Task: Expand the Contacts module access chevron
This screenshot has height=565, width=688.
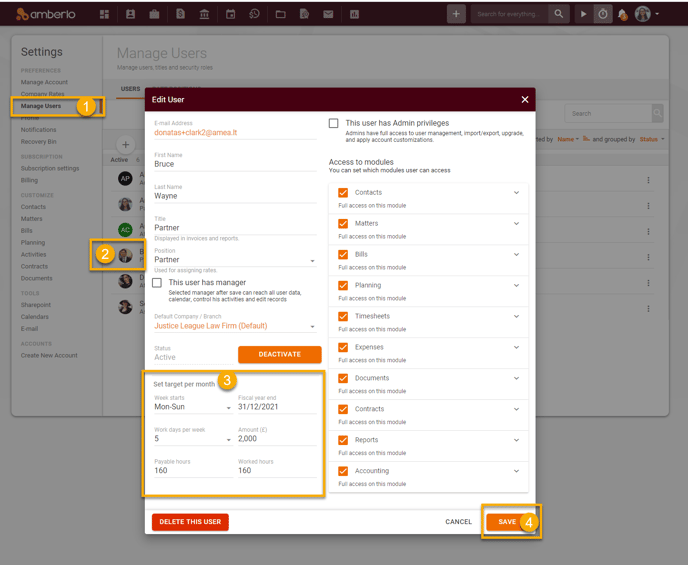Action: click(517, 193)
